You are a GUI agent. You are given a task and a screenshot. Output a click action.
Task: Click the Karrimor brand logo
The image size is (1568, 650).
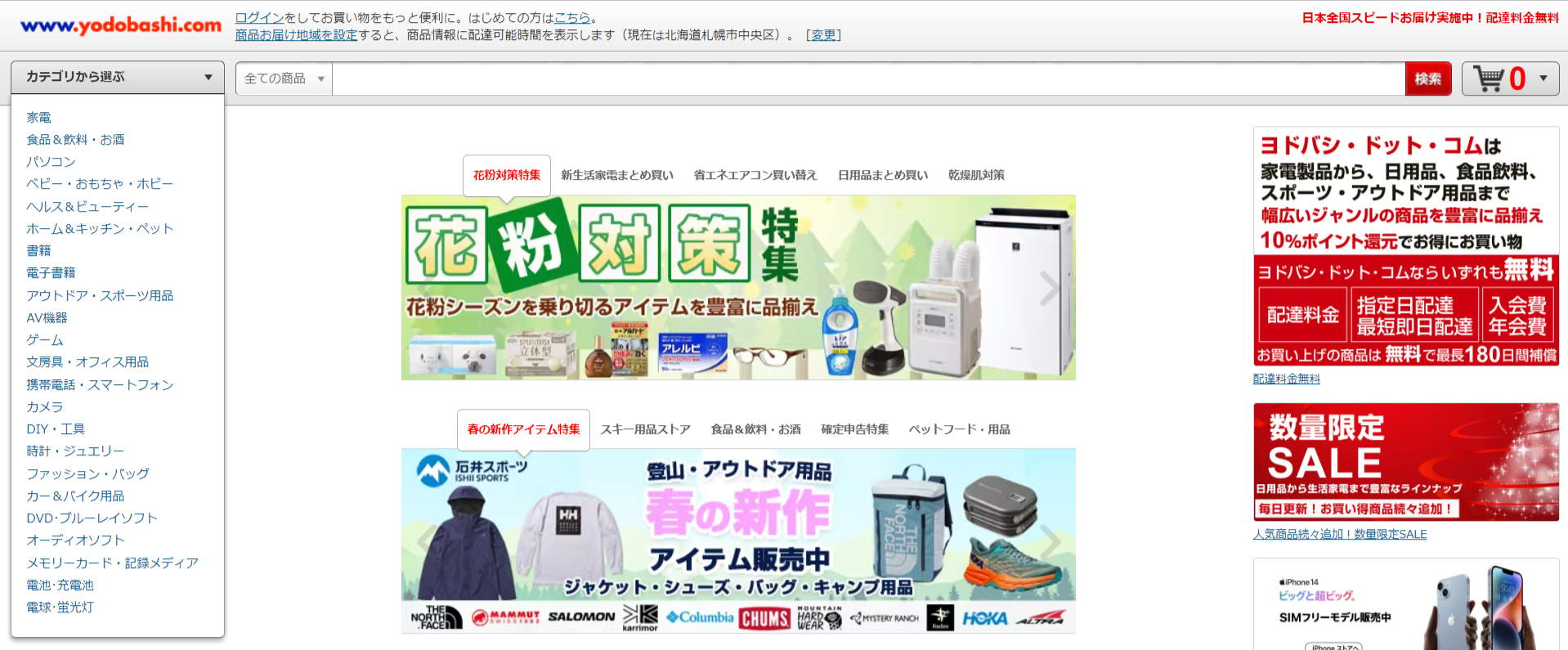pos(640,618)
